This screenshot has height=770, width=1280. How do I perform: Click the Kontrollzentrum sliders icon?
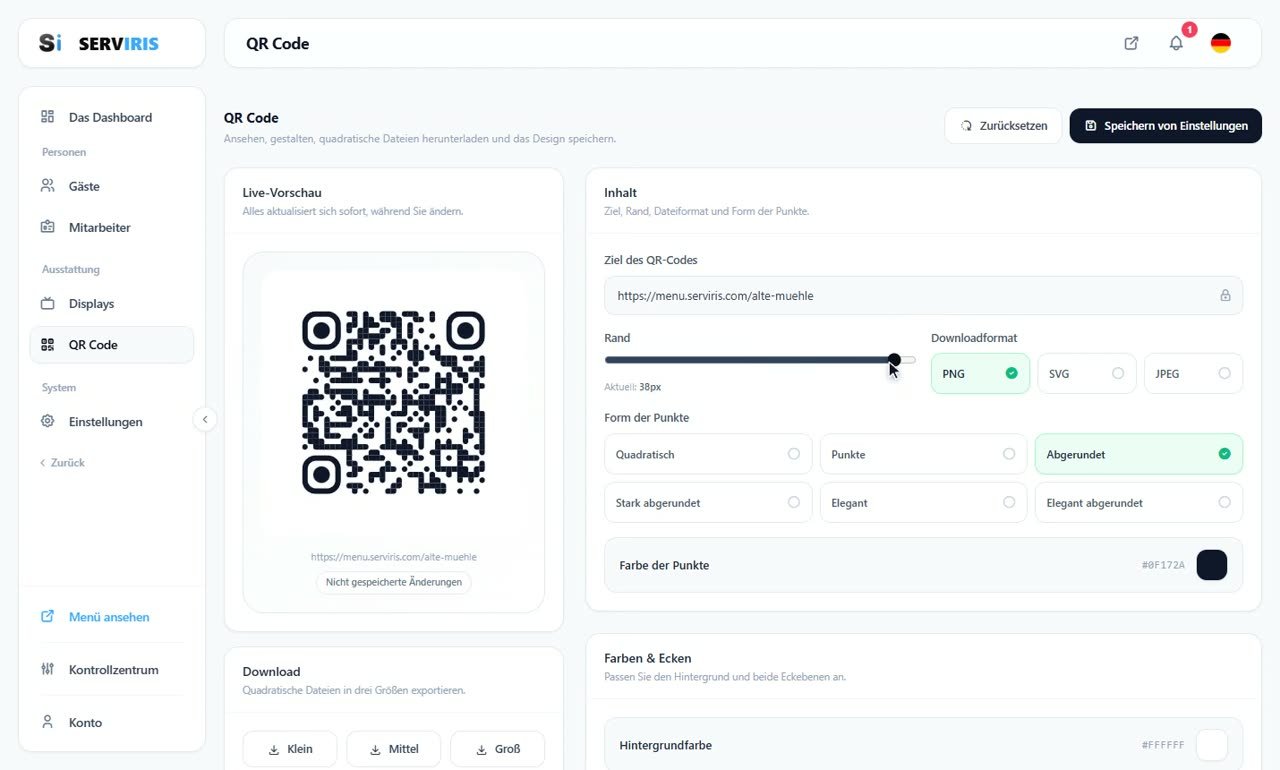[x=47, y=670]
